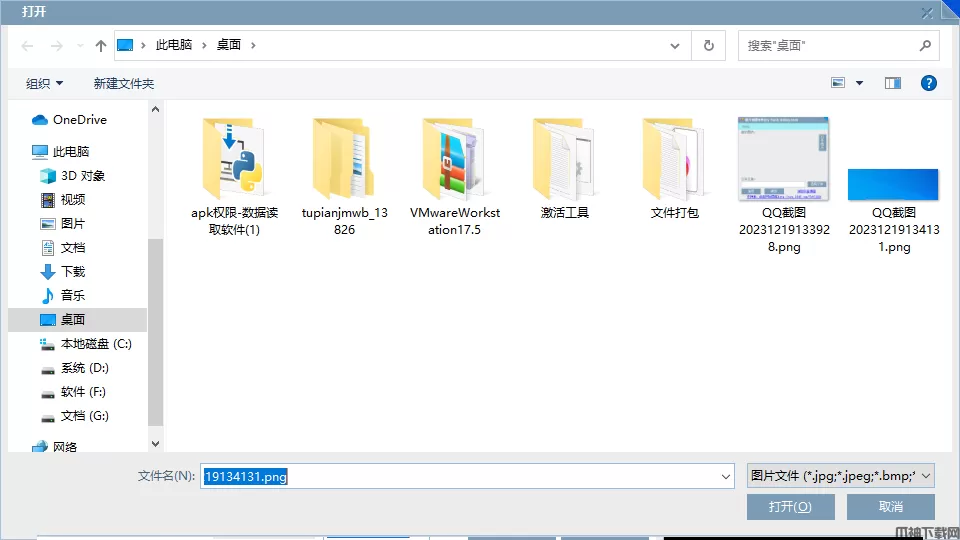This screenshot has width=960, height=540.
Task: Open 音乐 folder in the sidebar
Action: coord(62,295)
